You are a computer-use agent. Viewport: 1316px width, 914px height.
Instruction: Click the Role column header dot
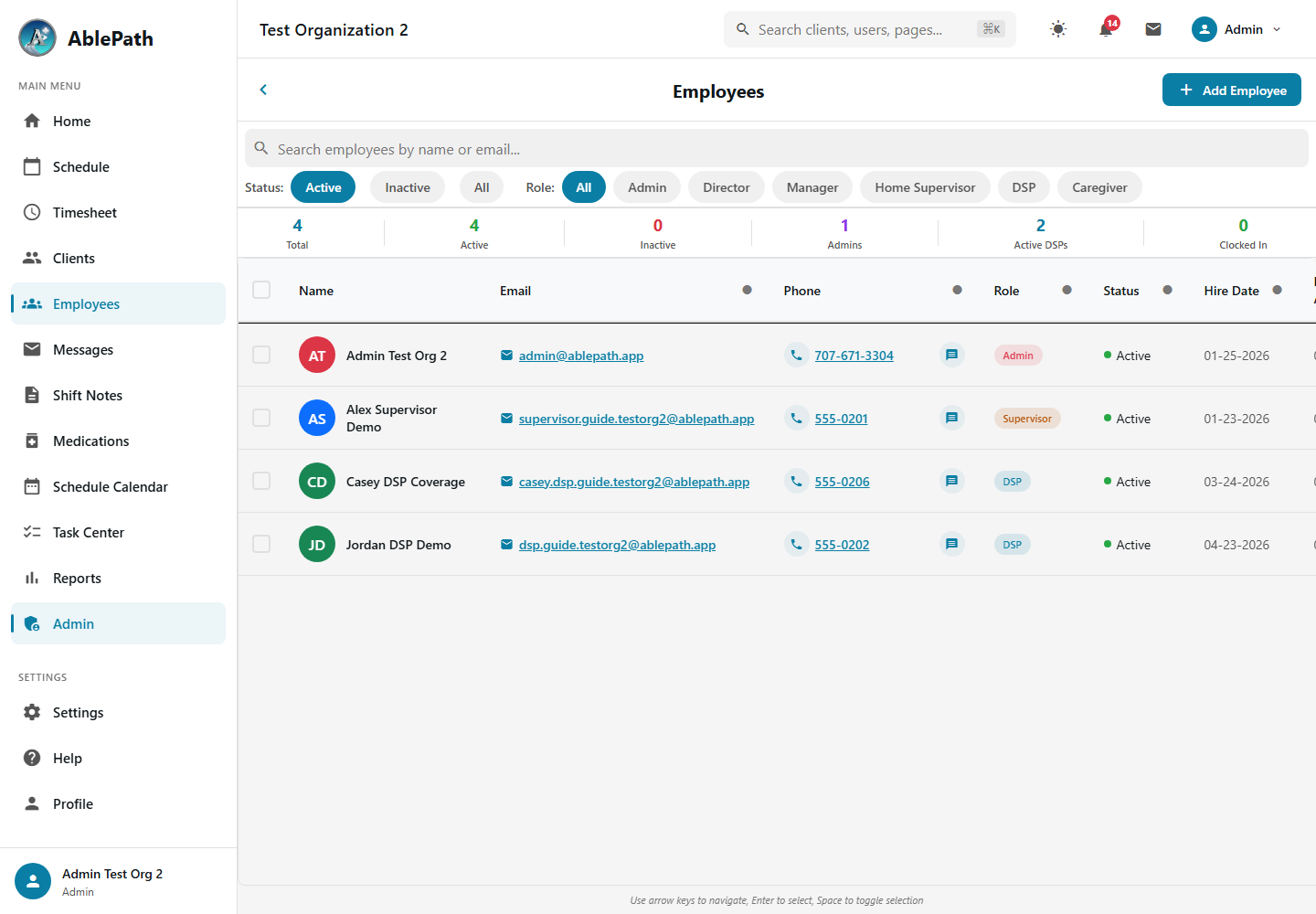click(1067, 290)
